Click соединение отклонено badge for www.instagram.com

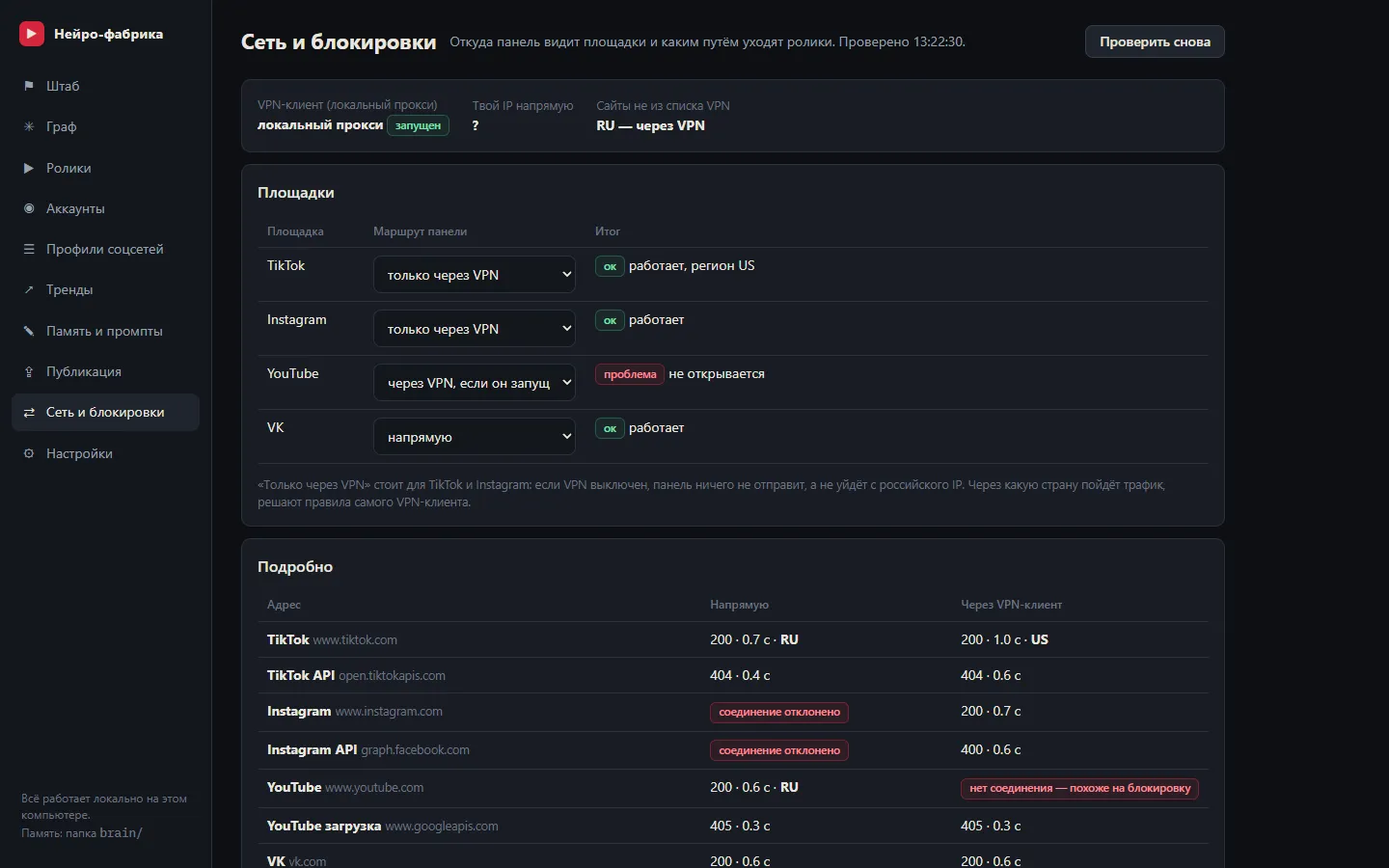[x=779, y=713]
